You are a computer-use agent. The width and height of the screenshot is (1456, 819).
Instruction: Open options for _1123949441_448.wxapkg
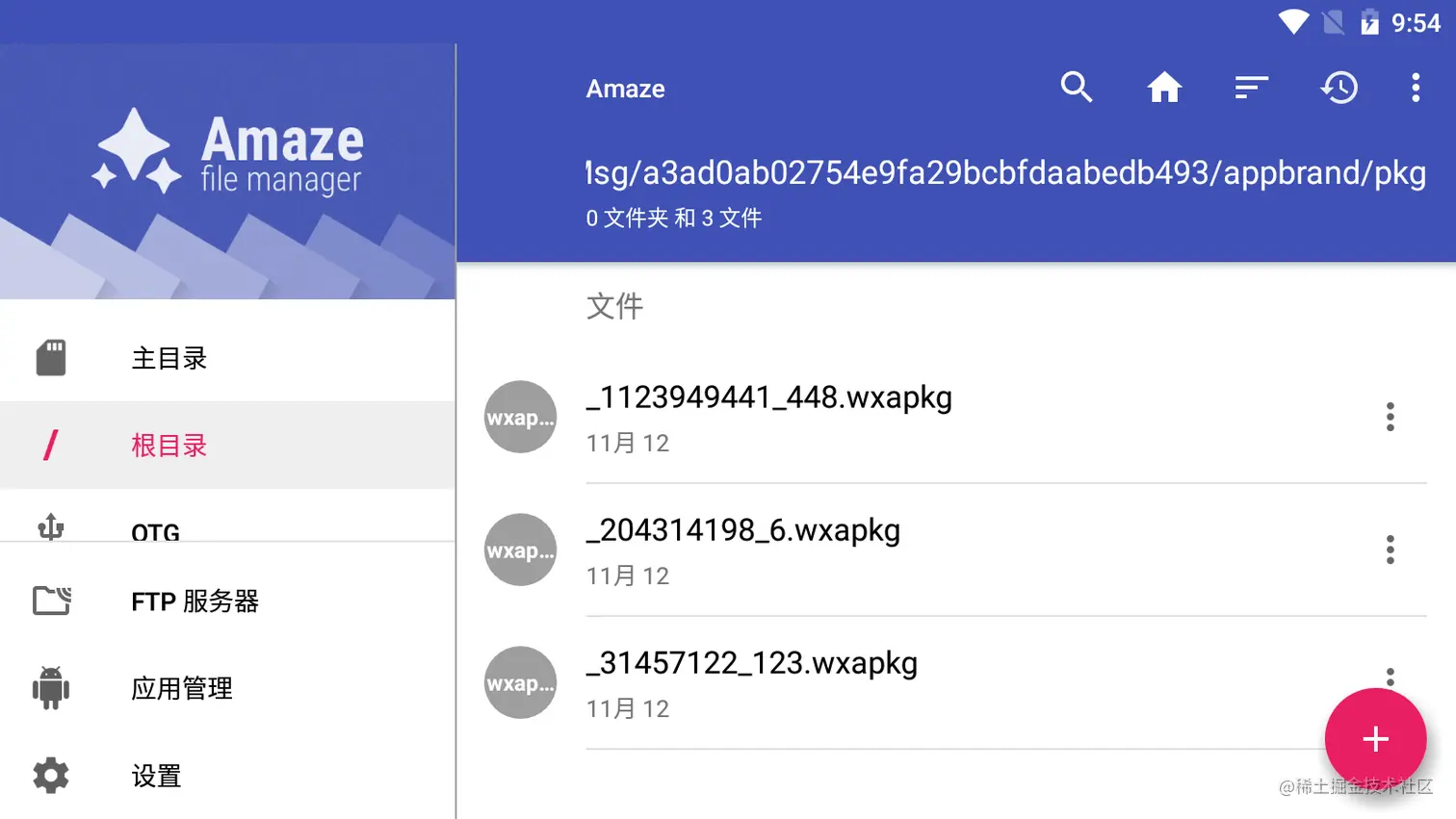click(x=1391, y=417)
